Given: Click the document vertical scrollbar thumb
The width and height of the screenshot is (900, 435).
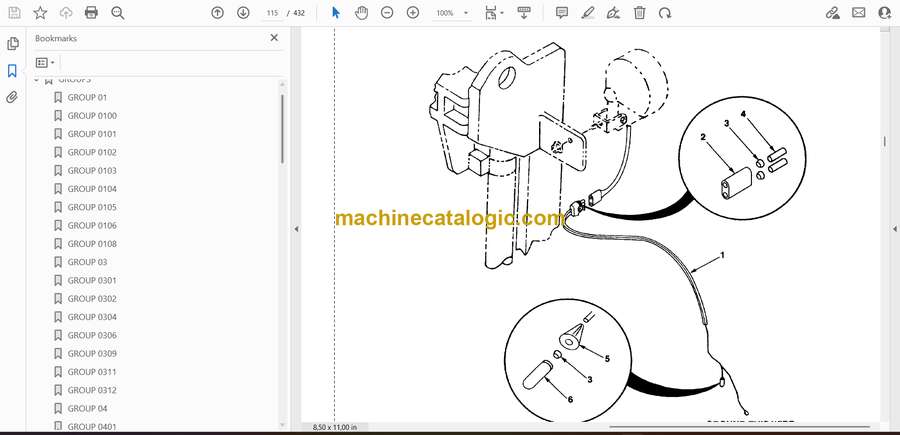Looking at the screenshot, I should pyautogui.click(x=885, y=142).
